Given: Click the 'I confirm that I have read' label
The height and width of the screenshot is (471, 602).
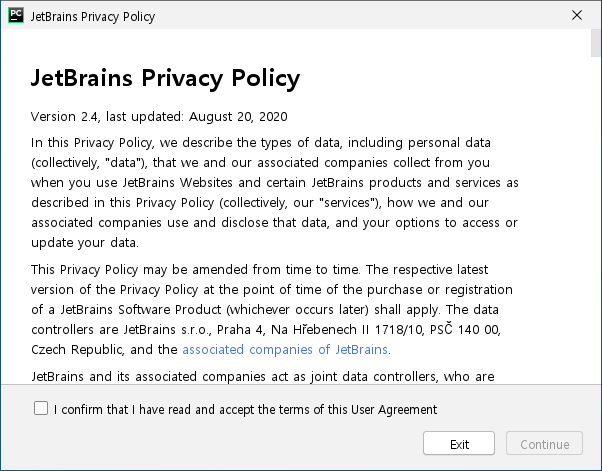Looking at the screenshot, I should tap(245, 410).
